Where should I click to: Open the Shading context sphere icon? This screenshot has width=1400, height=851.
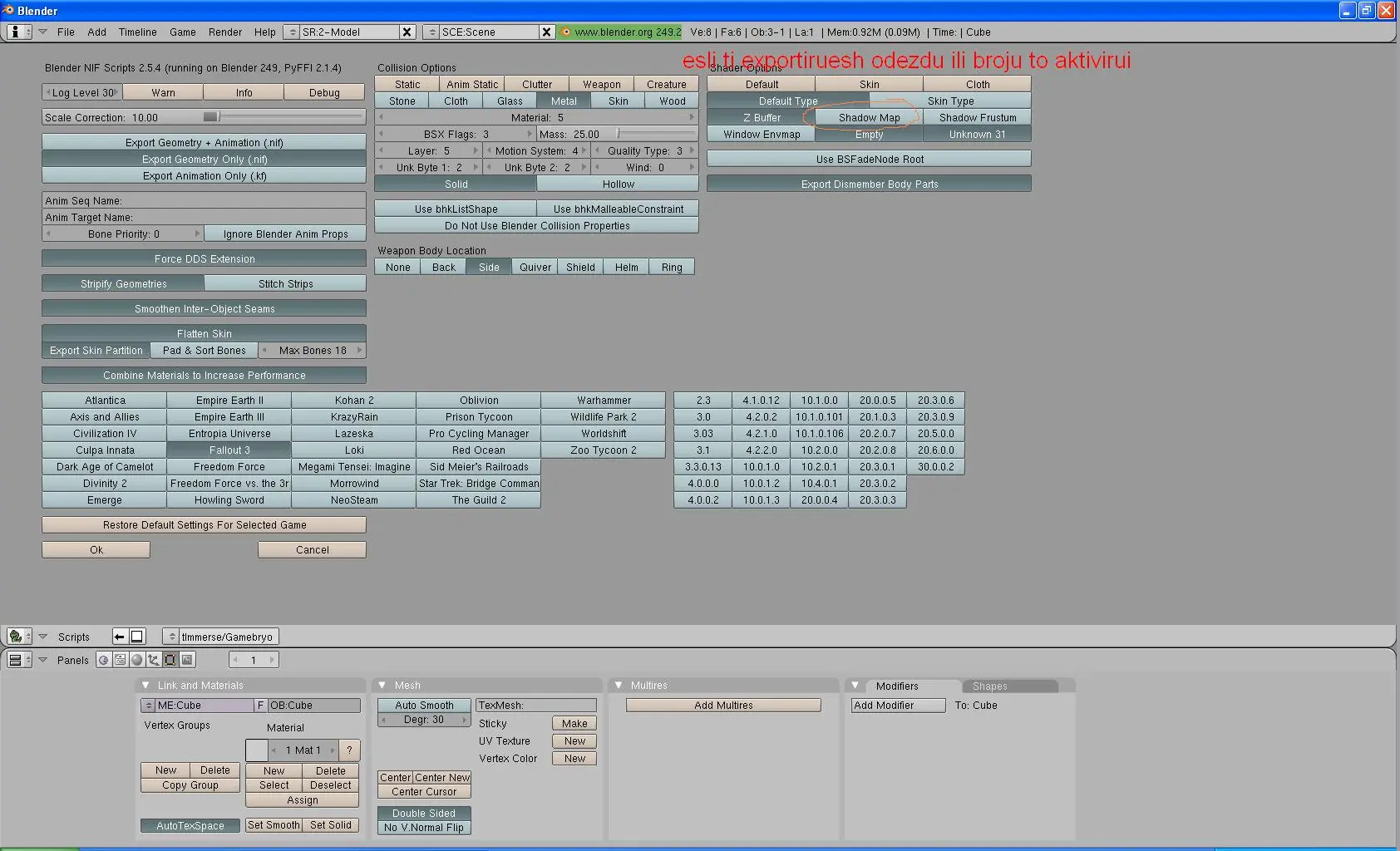tap(136, 660)
